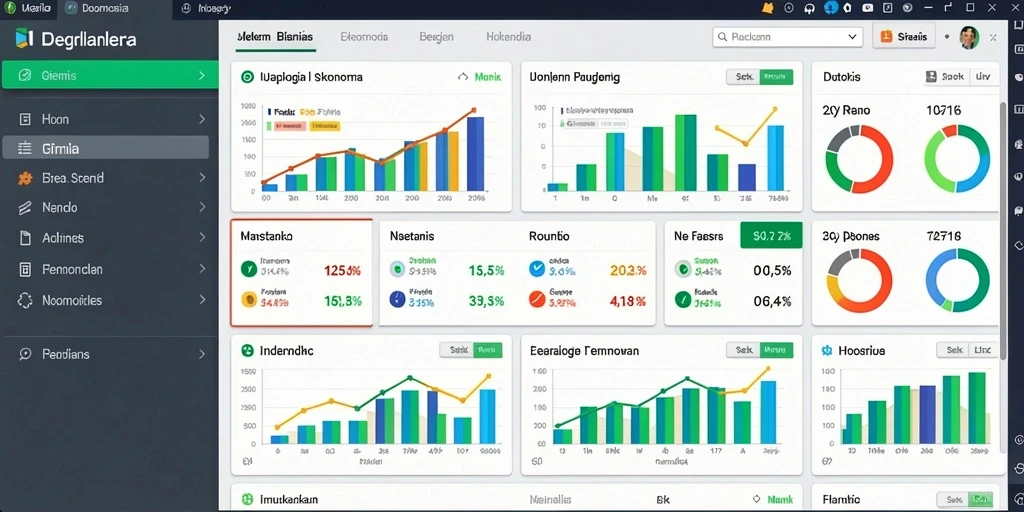Toggle Linc option in Hoosriue panel
Image resolution: width=1024 pixels, height=512 pixels.
982,350
